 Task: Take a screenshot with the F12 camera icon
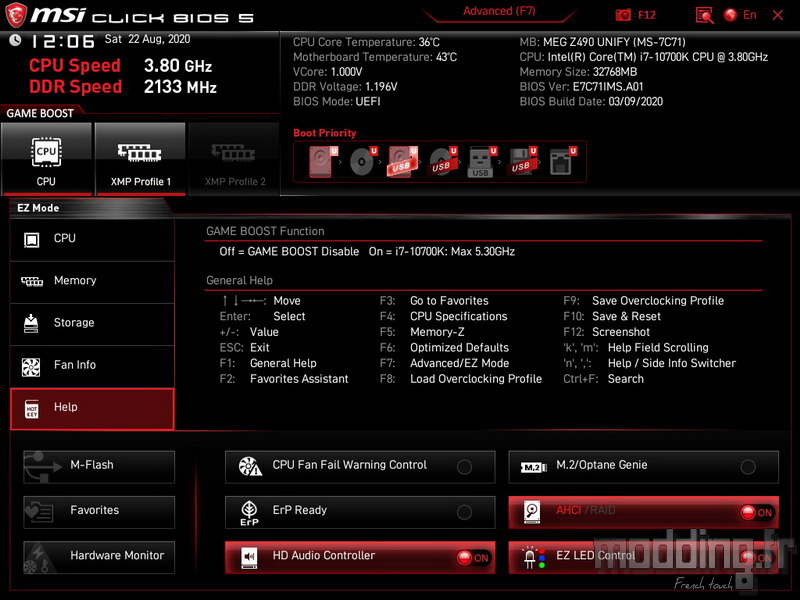[623, 15]
